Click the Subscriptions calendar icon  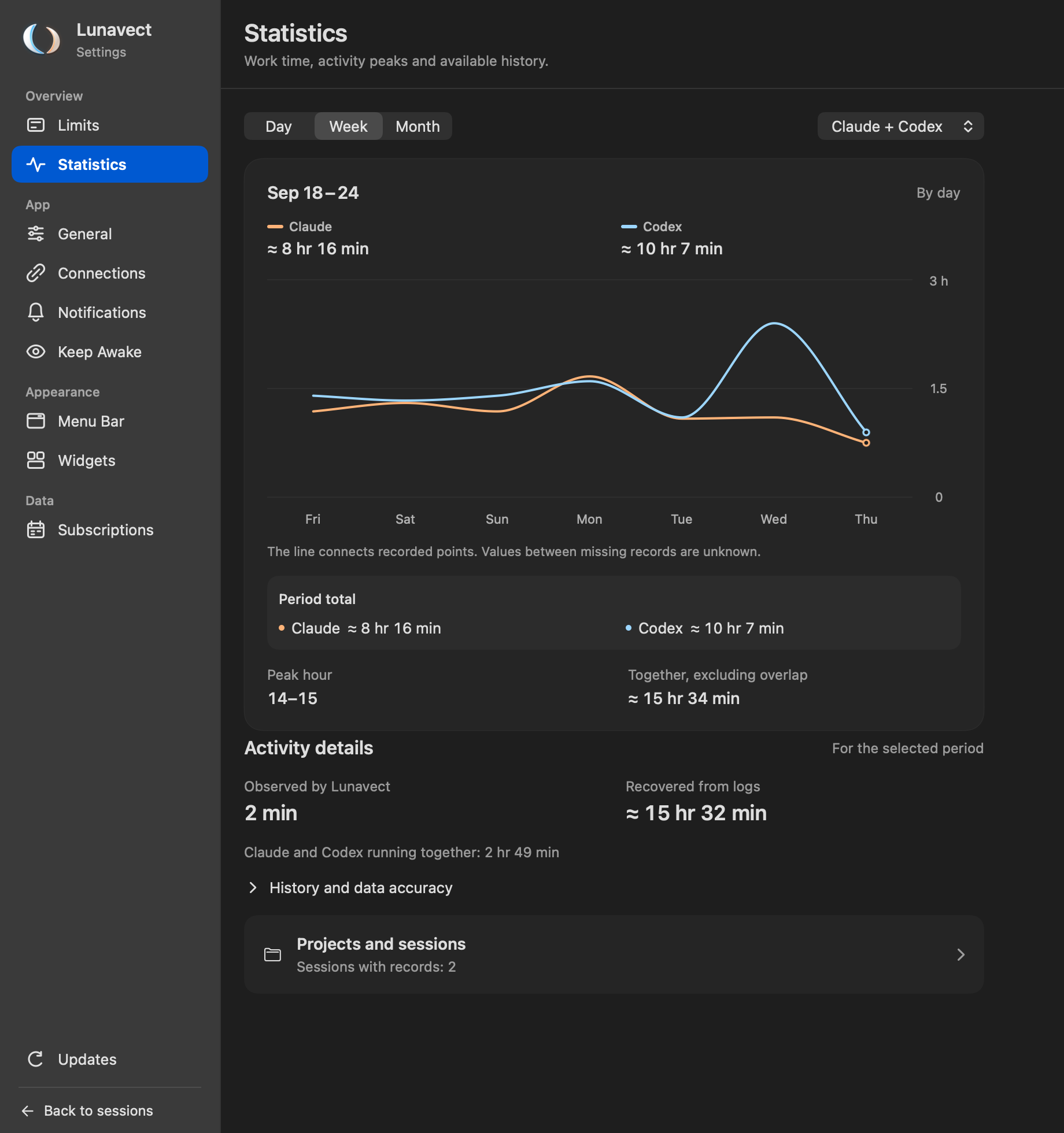[x=36, y=530]
